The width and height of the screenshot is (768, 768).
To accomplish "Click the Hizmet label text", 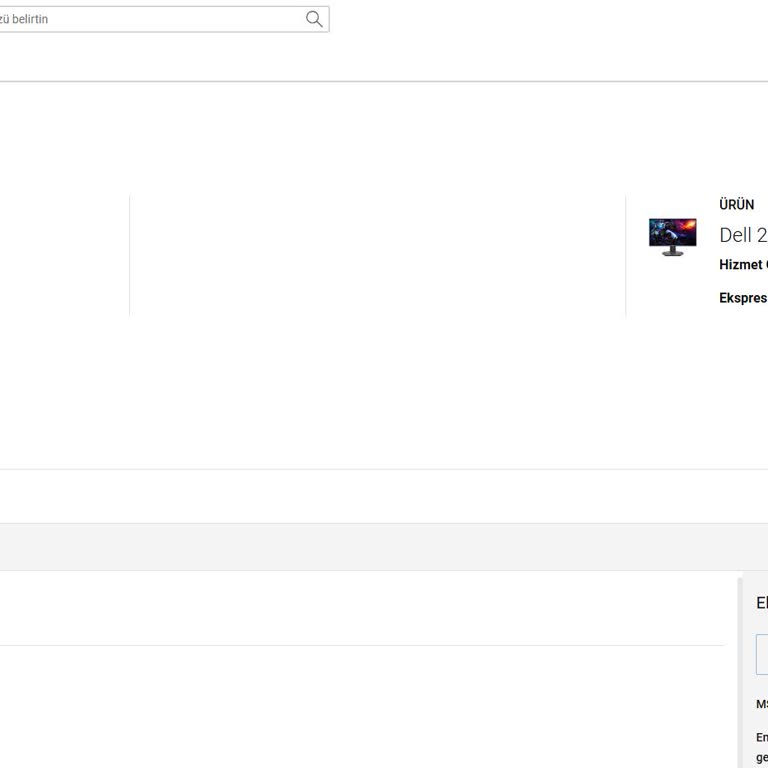I will click(741, 264).
